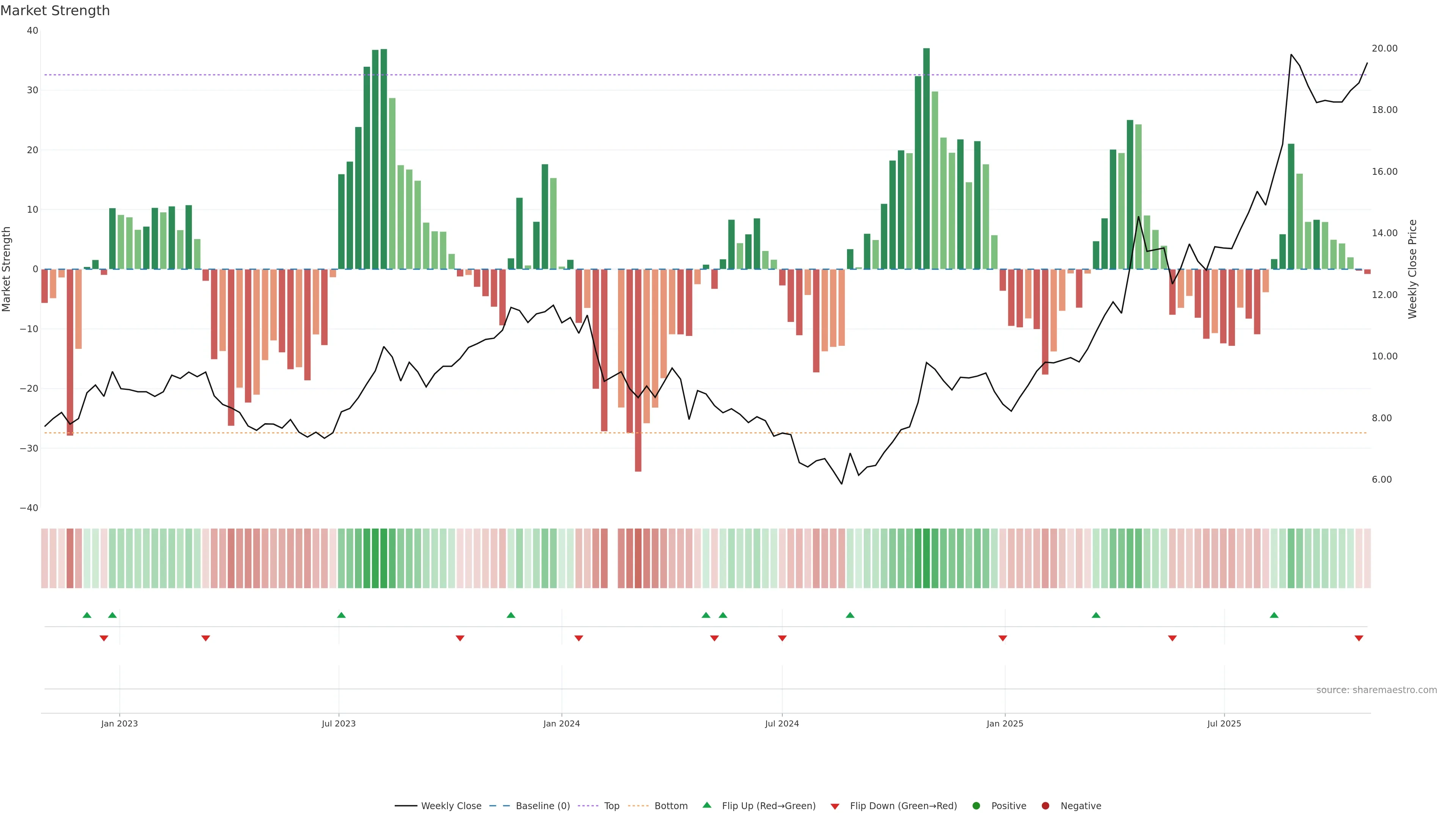The width and height of the screenshot is (1456, 819).
Task: Click the Flip Up marker before Jan 2024
Action: [511, 615]
